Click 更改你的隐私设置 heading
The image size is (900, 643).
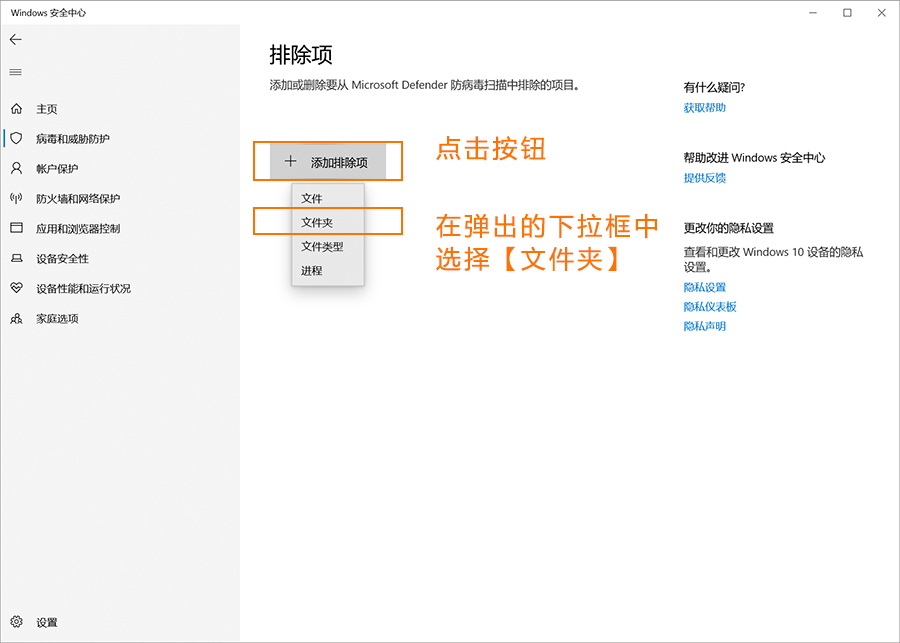click(x=728, y=228)
